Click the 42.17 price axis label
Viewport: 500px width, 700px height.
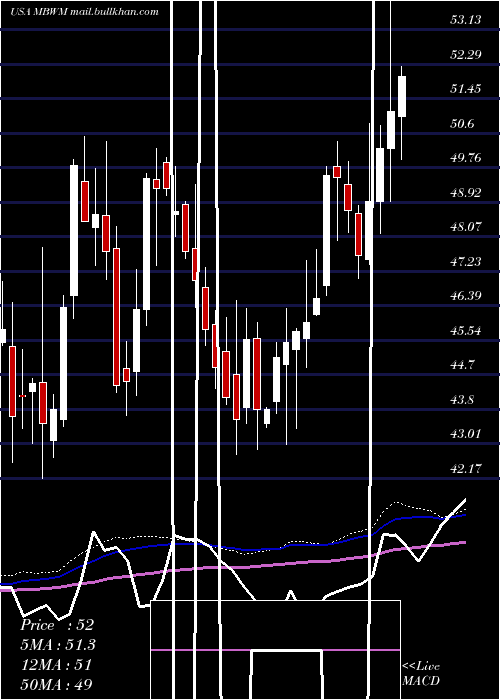[466, 469]
